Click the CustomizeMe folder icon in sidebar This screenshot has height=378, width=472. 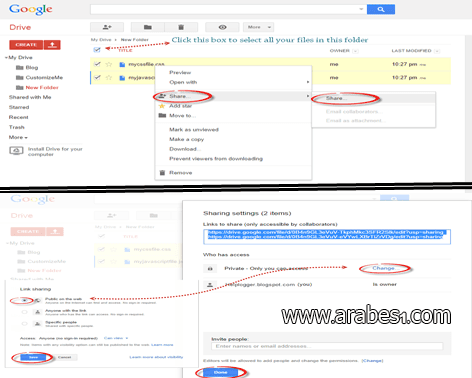coord(20,77)
